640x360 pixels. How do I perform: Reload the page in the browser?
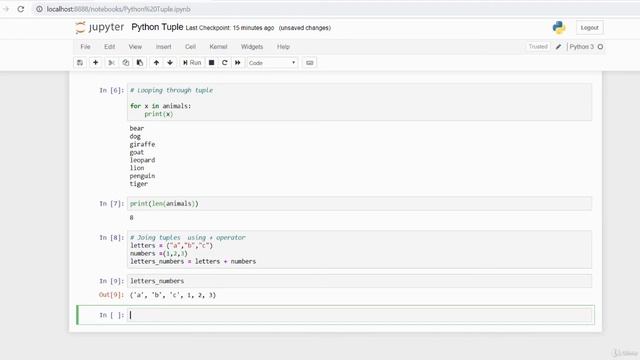[x=21, y=9]
